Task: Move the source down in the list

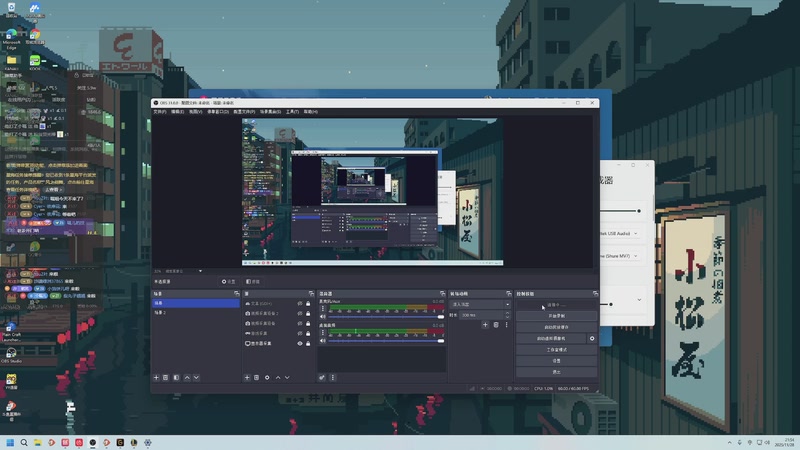Action: click(x=287, y=378)
